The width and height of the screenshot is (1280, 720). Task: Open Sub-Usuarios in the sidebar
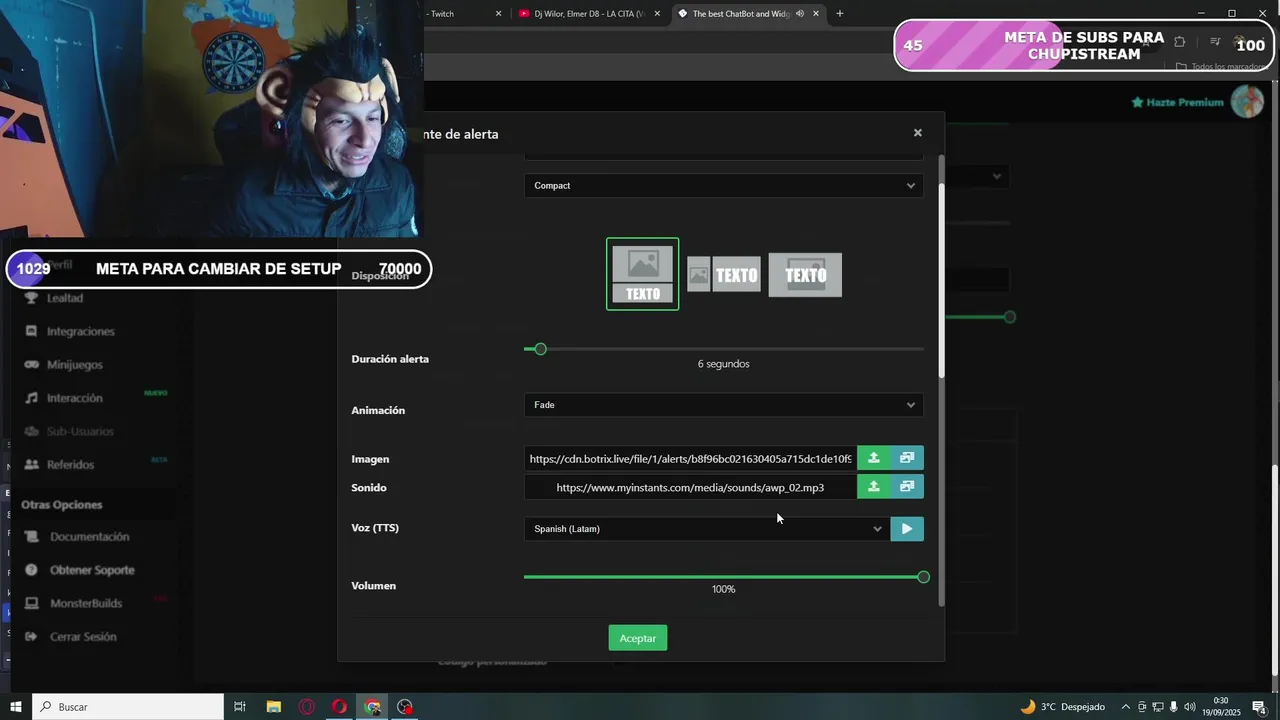tap(80, 431)
